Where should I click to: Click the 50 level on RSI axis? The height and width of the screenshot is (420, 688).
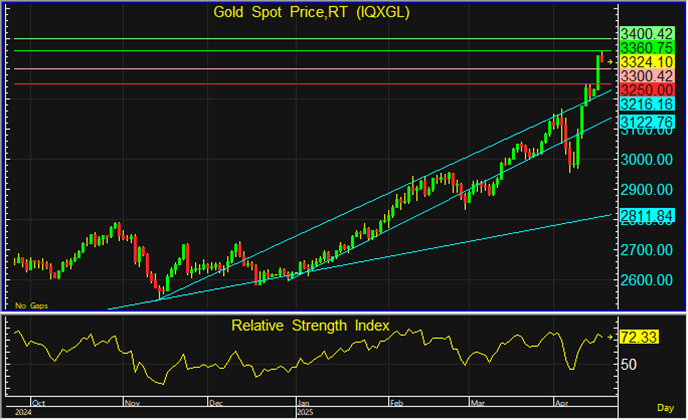click(x=630, y=364)
